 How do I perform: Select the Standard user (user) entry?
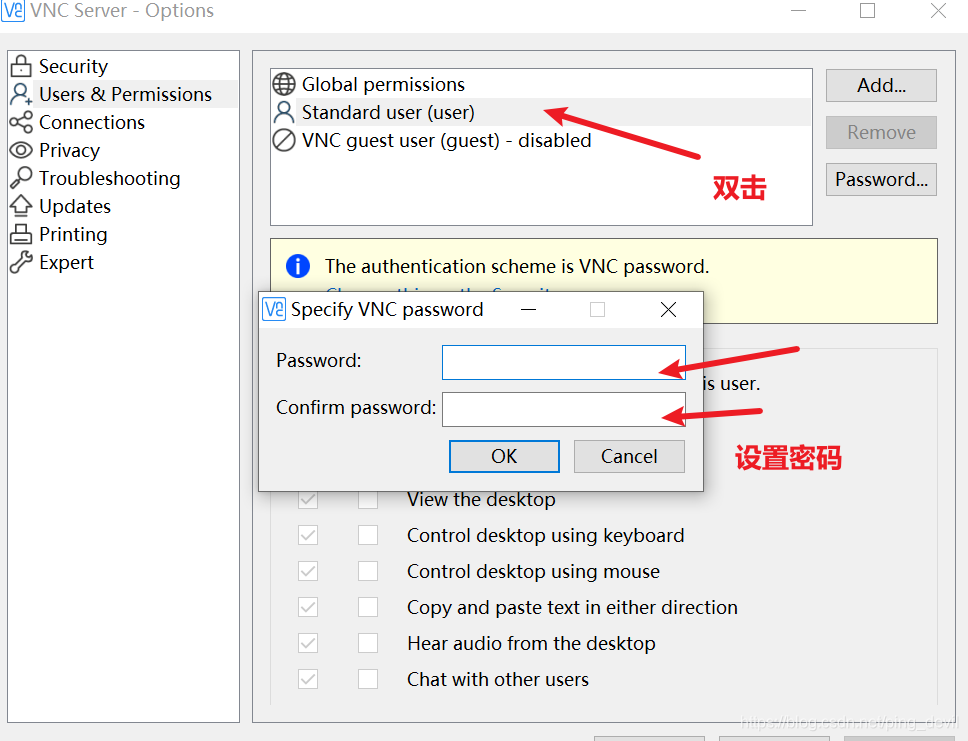pos(390,112)
